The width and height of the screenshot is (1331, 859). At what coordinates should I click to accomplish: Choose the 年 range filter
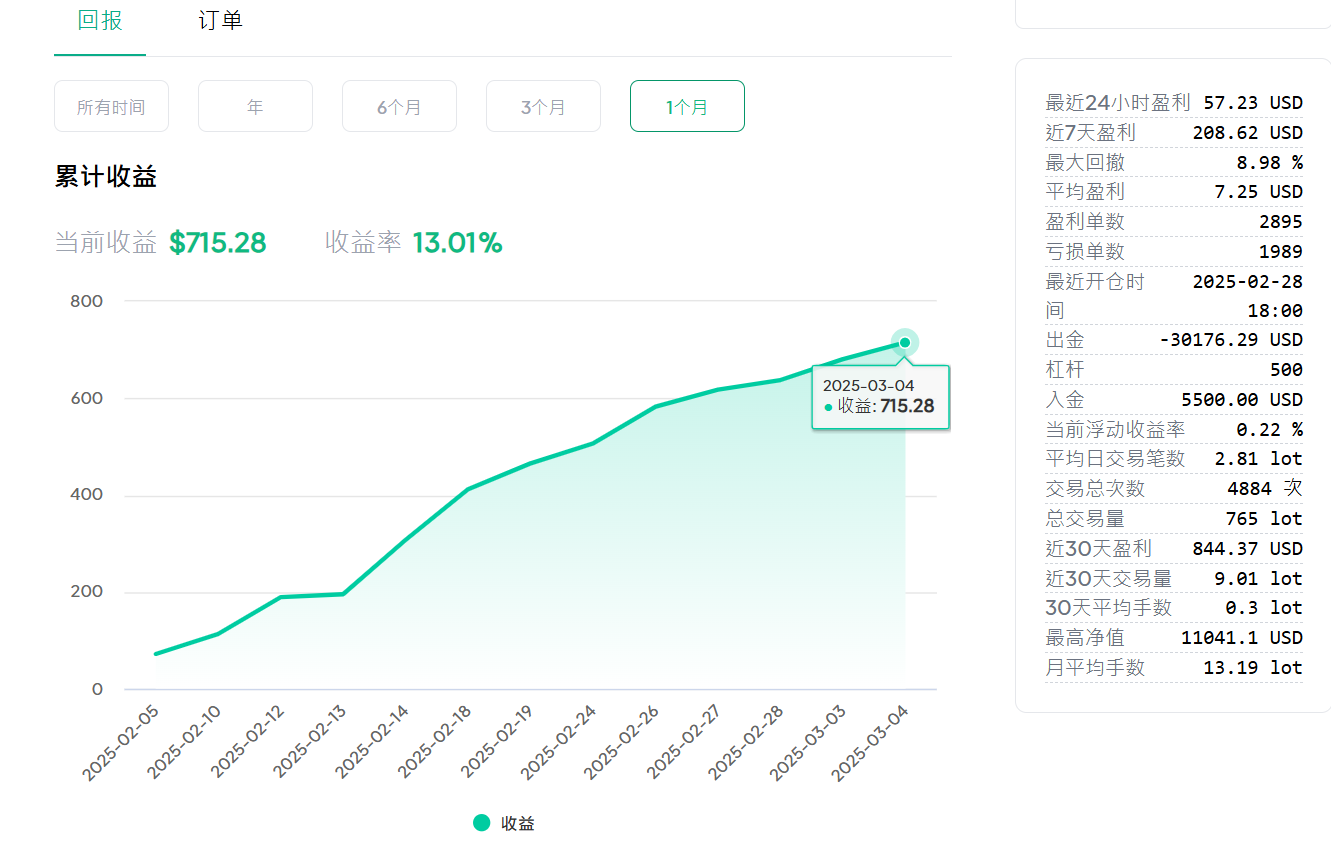click(255, 106)
